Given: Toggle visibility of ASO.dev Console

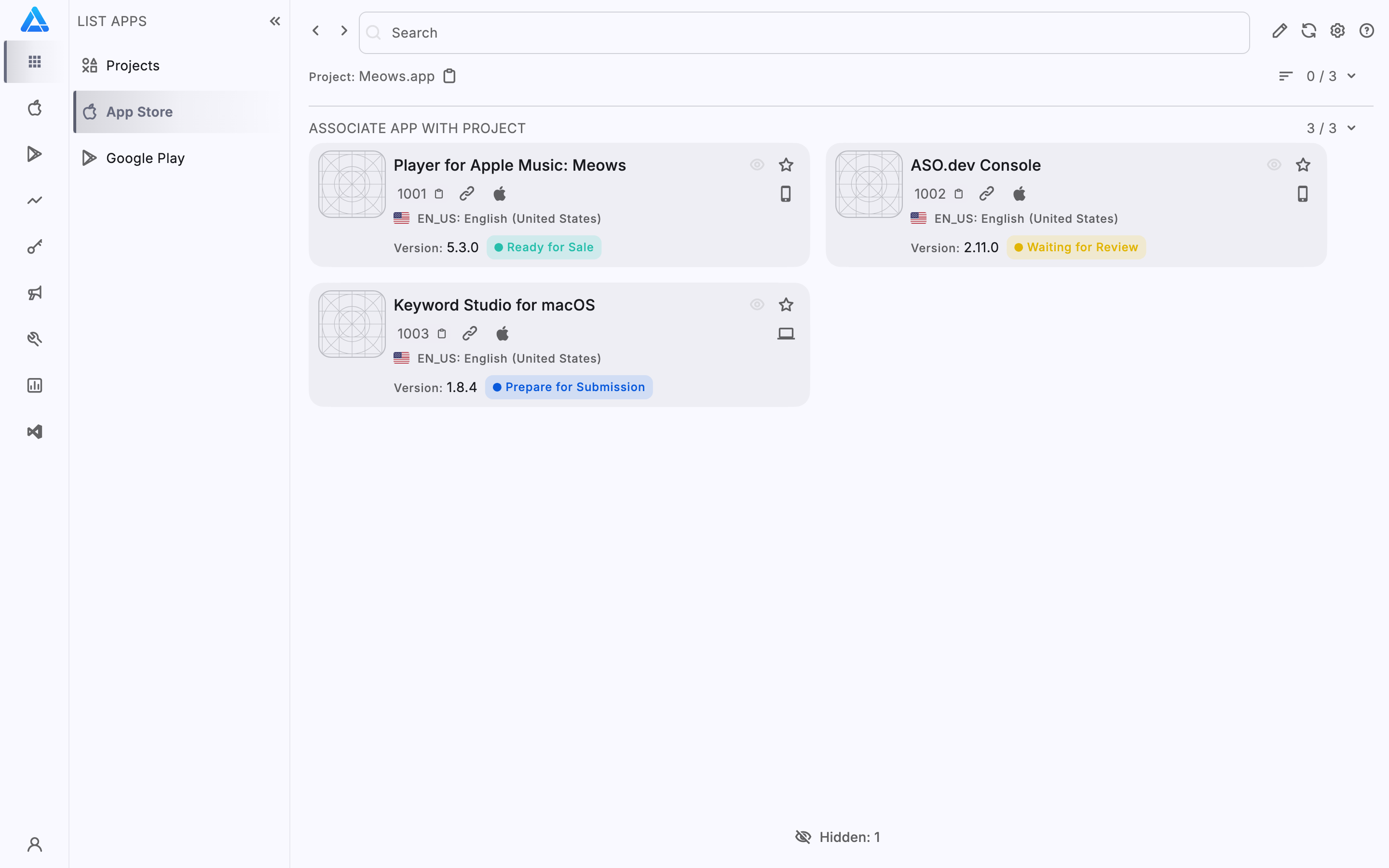Looking at the screenshot, I should [x=1274, y=165].
